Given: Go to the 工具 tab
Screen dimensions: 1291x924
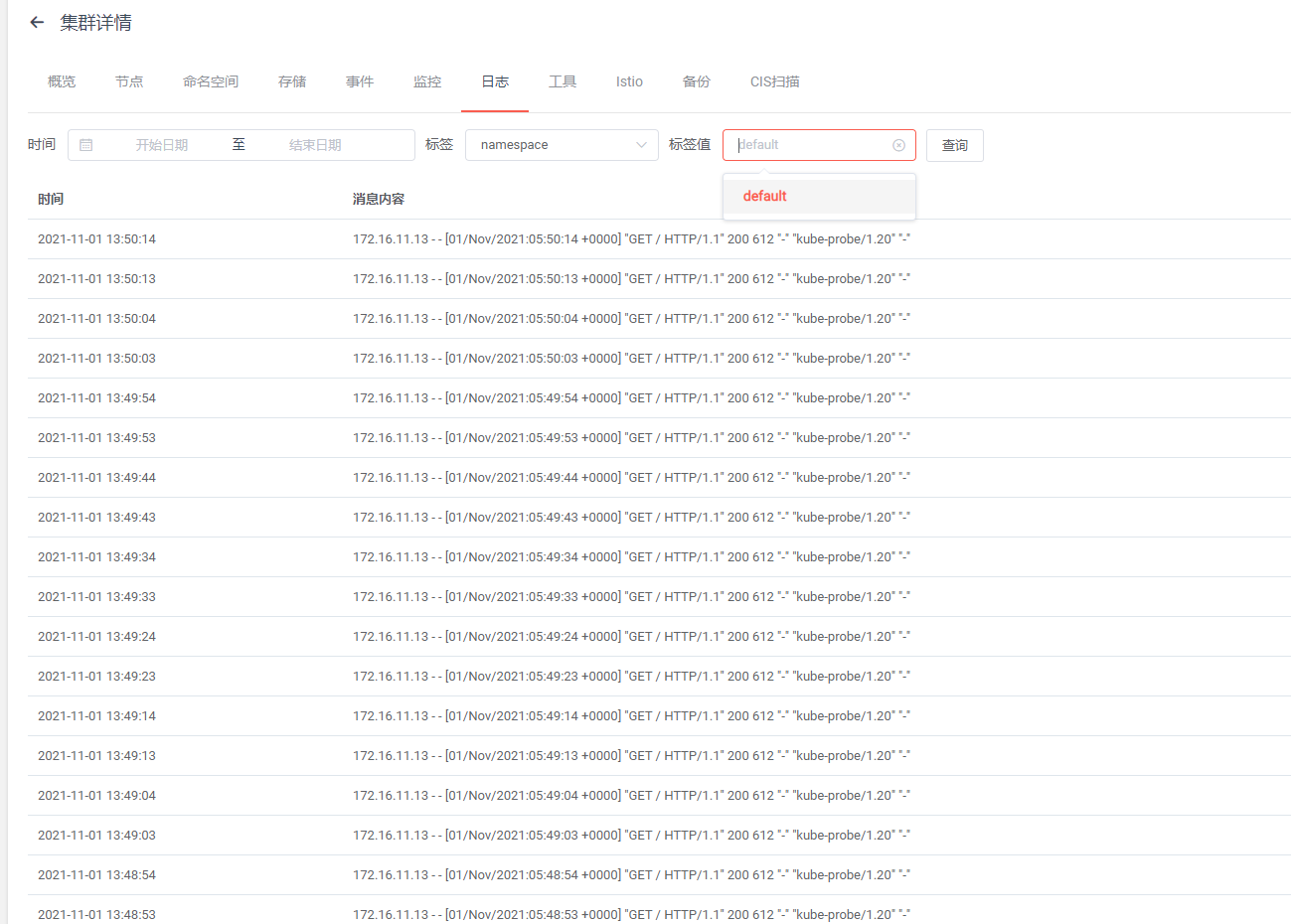Looking at the screenshot, I should [562, 81].
